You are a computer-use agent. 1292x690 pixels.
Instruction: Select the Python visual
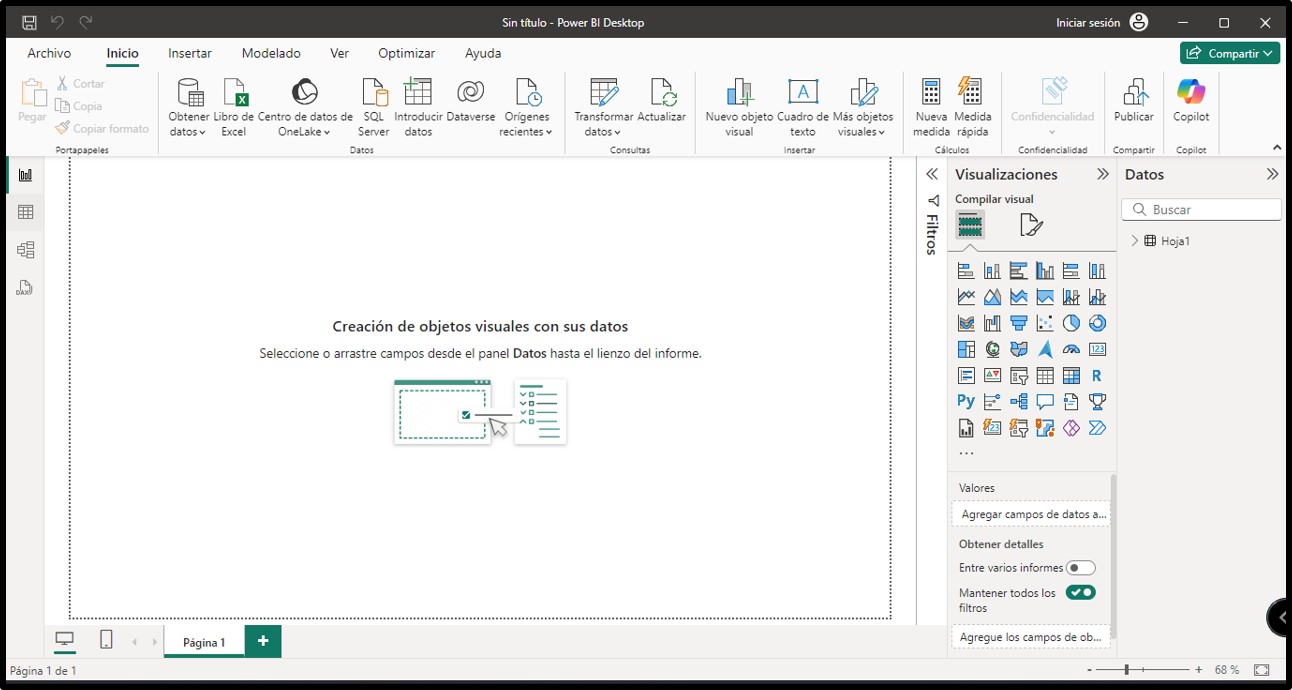coord(966,401)
